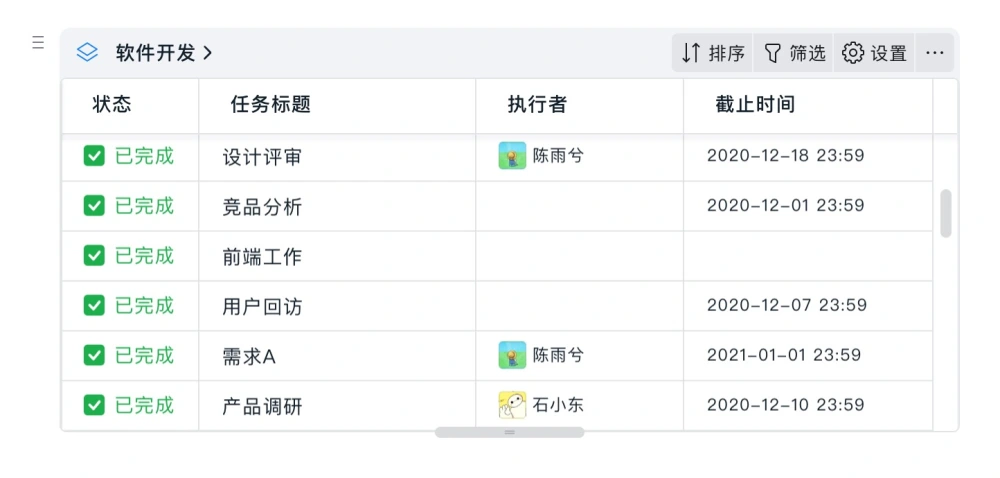
Task: Open the 前端工作 task title
Action: (x=262, y=257)
